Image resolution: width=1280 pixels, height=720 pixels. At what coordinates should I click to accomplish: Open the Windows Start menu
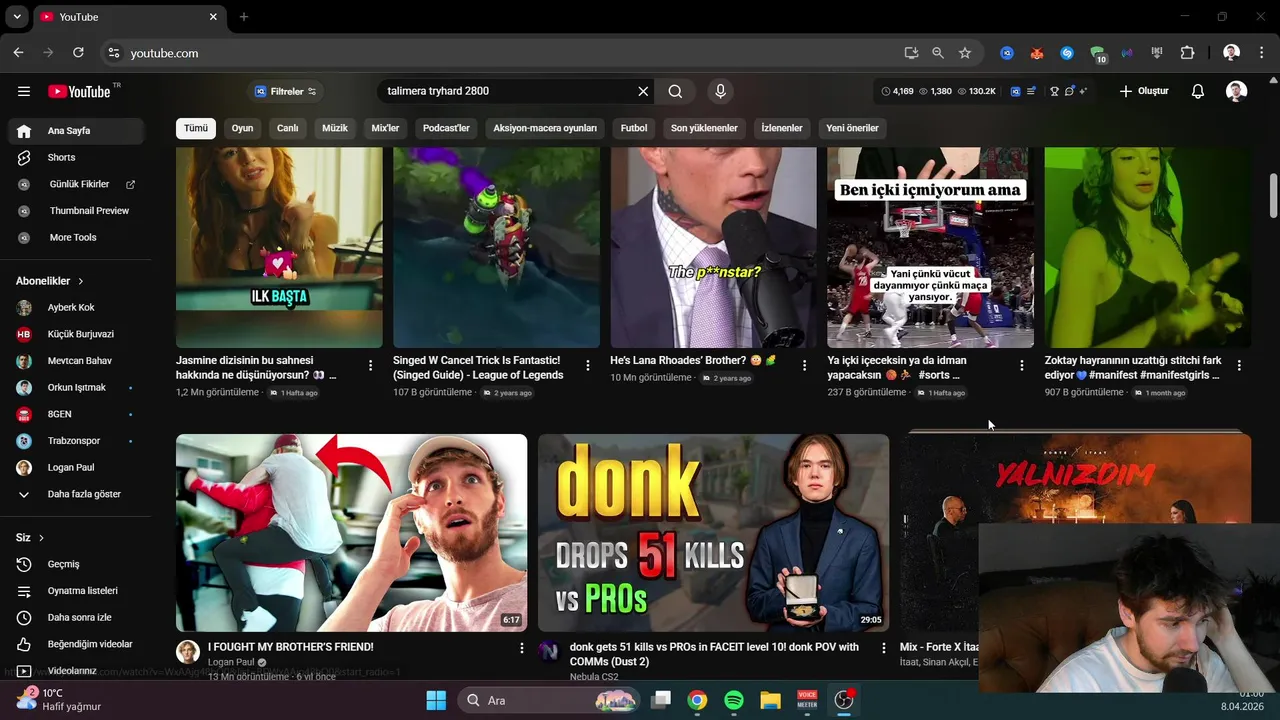[x=436, y=700]
